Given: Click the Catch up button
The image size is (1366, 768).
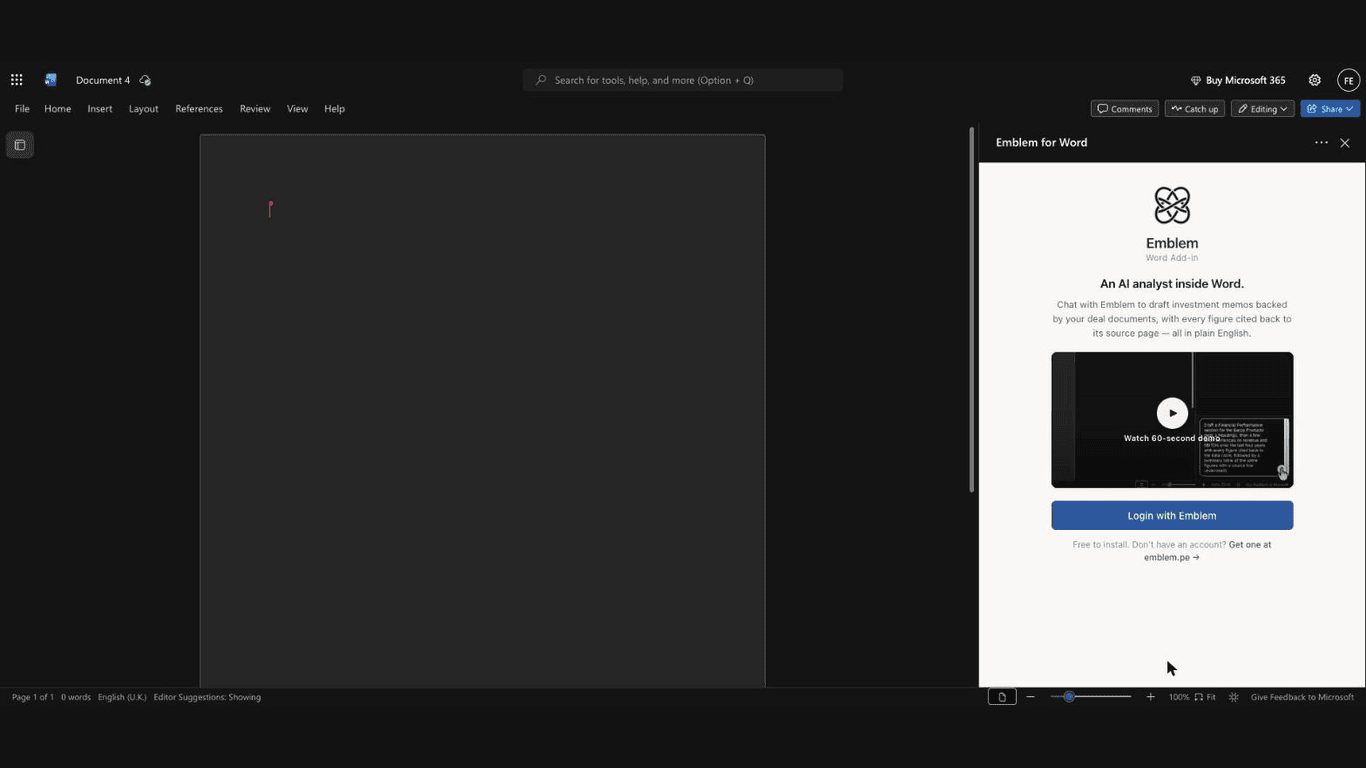Looking at the screenshot, I should tap(1195, 109).
